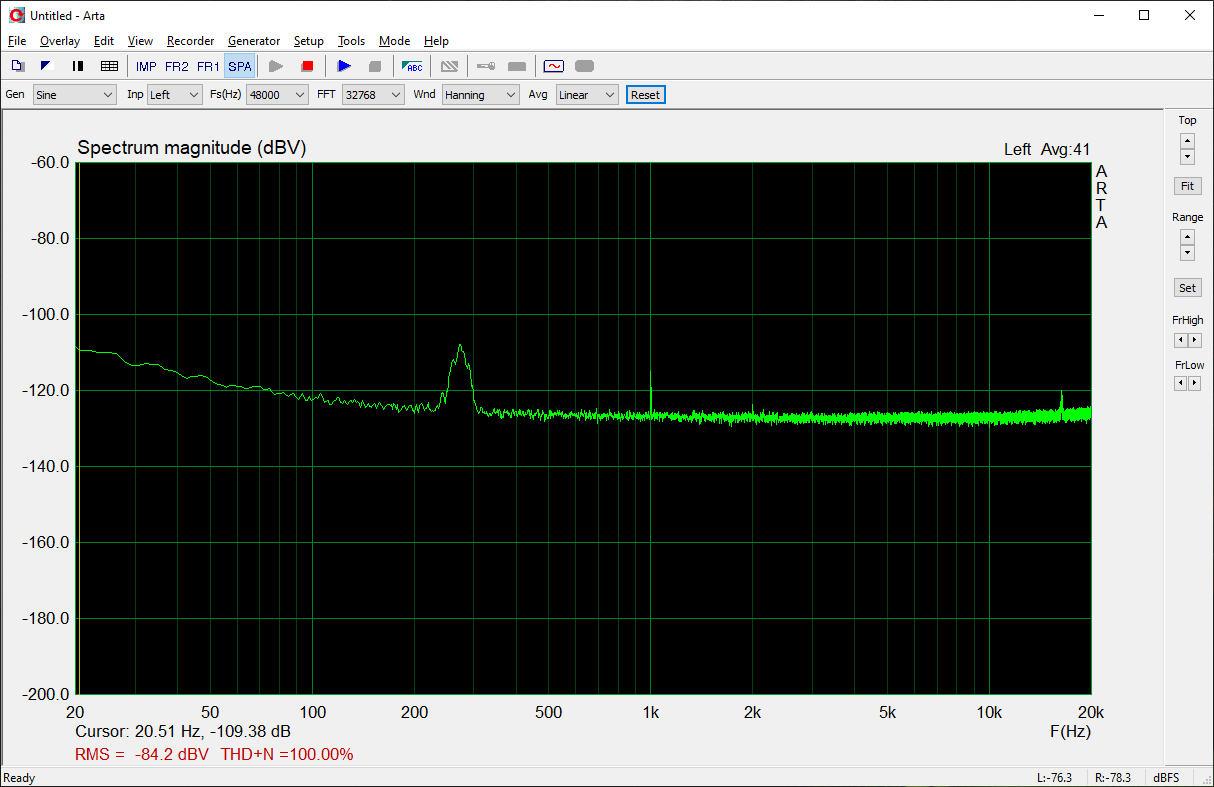
Task: Select the SPA spectrum analyzer mode
Action: [240, 67]
